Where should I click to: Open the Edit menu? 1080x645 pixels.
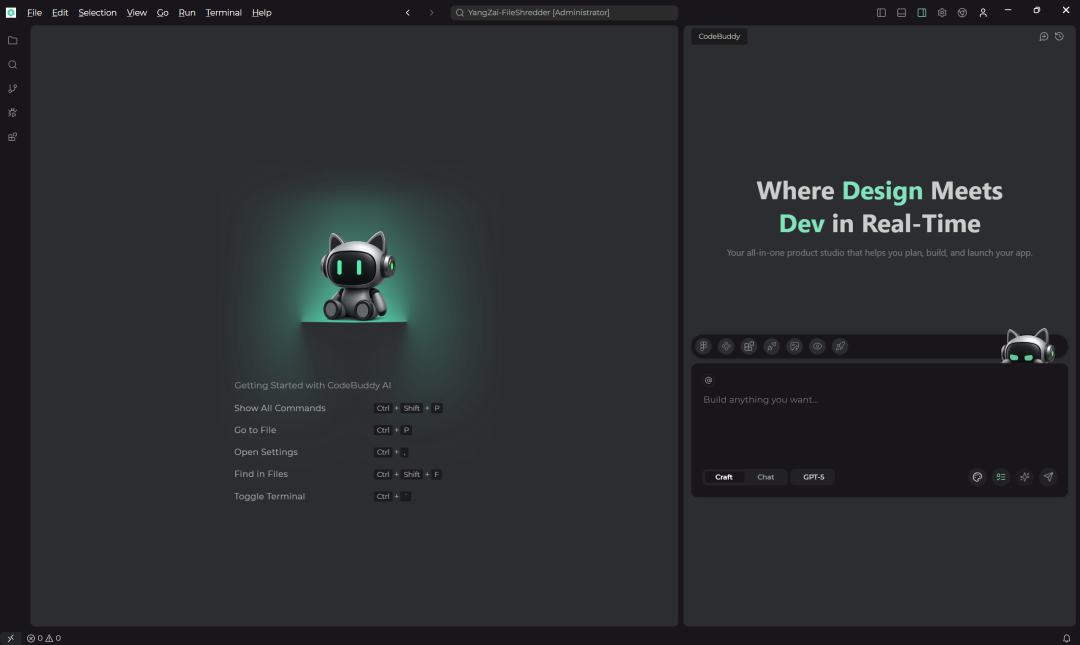(60, 12)
